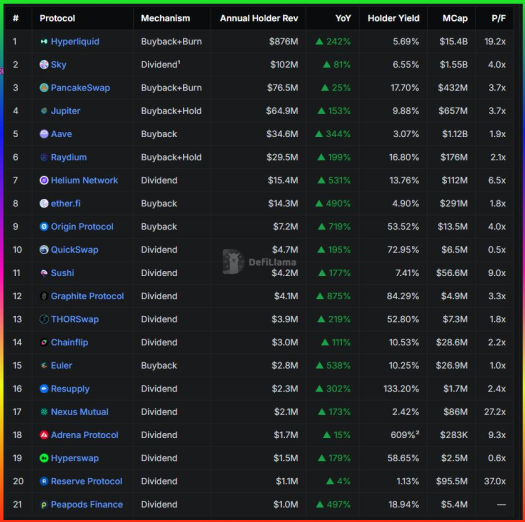Sort by the Holder Yield column header
The image size is (525, 522).
(393, 18)
